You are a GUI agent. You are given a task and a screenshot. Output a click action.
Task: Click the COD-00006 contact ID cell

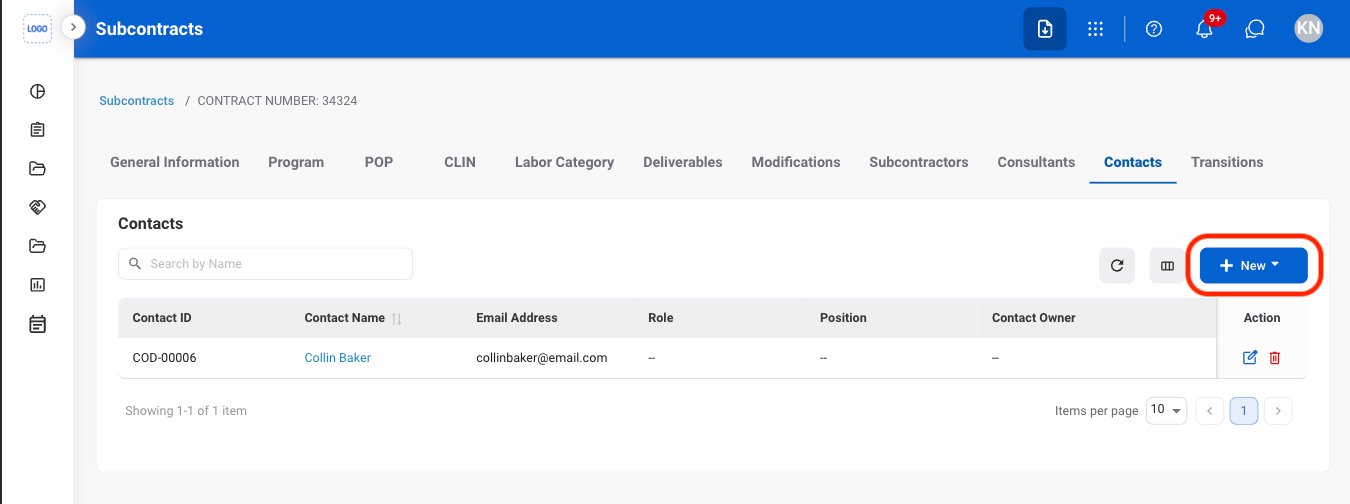[x=164, y=358]
